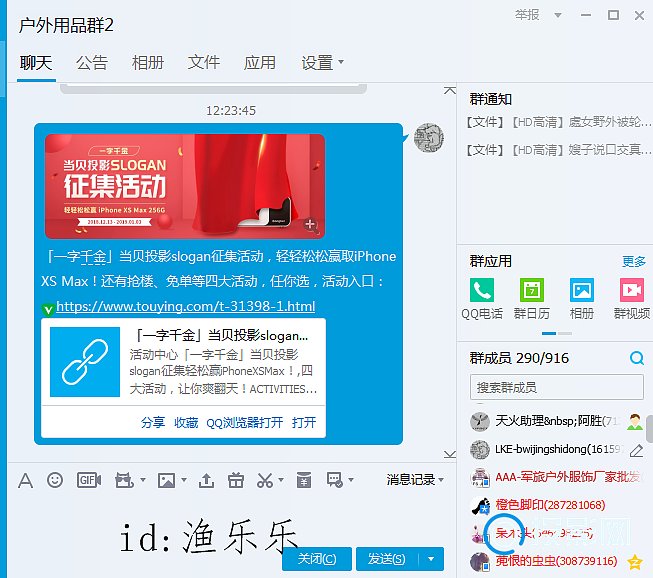Screen dimensions: 653x578
Task: Click the link card title 「一字千金」当贝投影slogan
Action: point(222,336)
